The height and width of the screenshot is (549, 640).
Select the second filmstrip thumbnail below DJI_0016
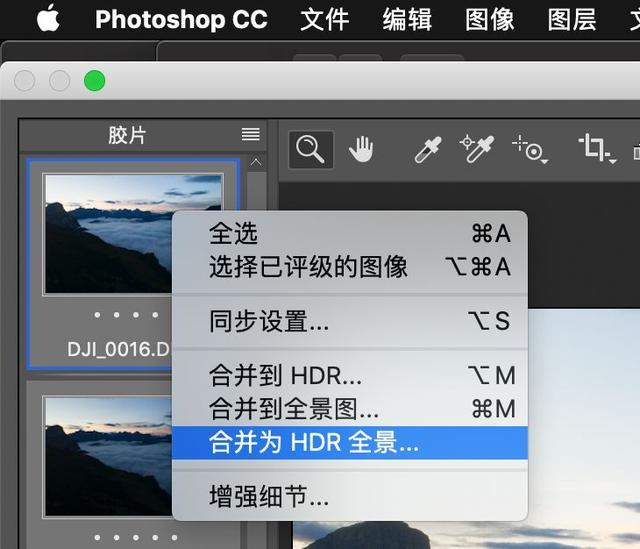[108, 457]
